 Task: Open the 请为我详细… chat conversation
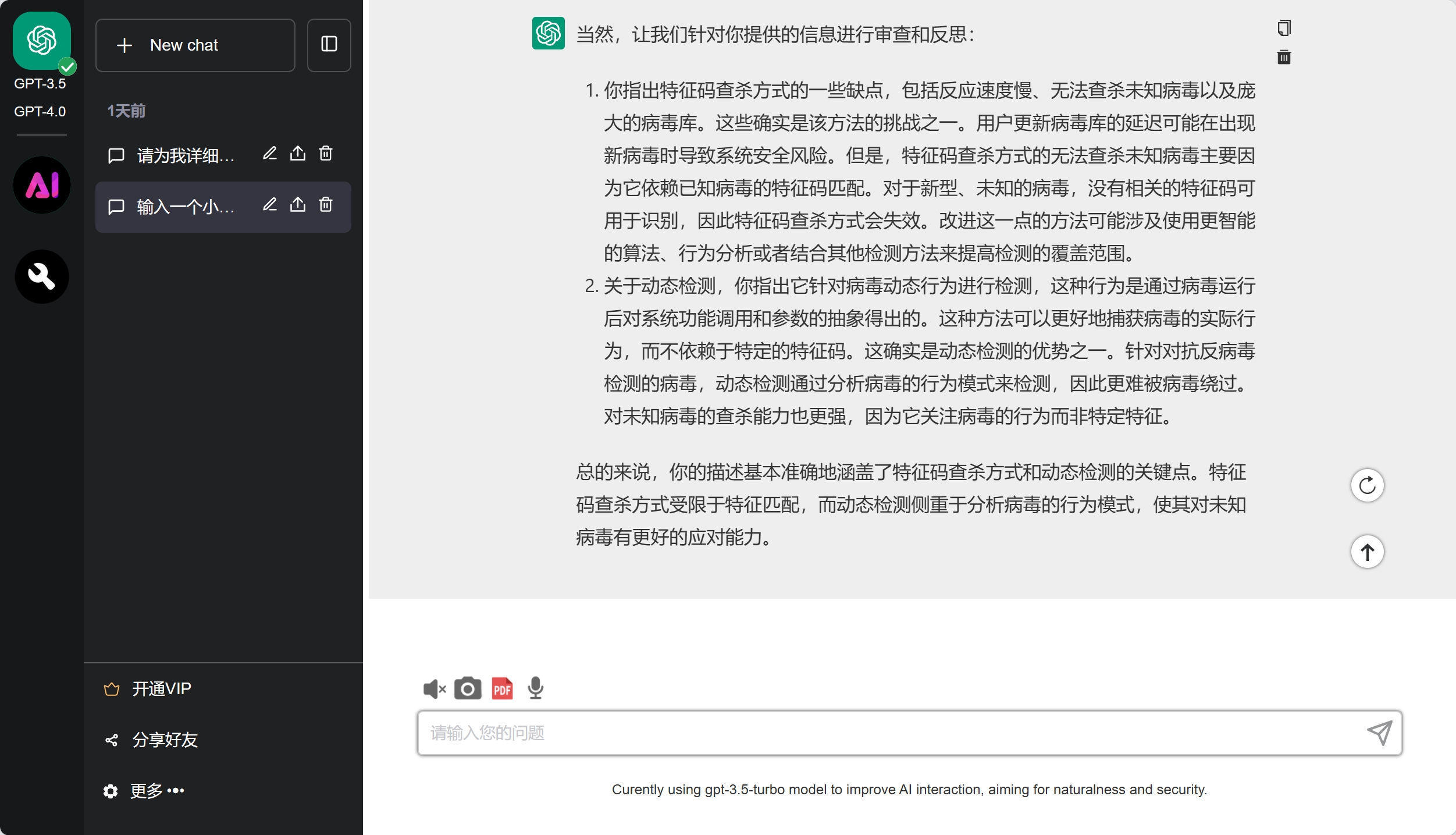185,155
